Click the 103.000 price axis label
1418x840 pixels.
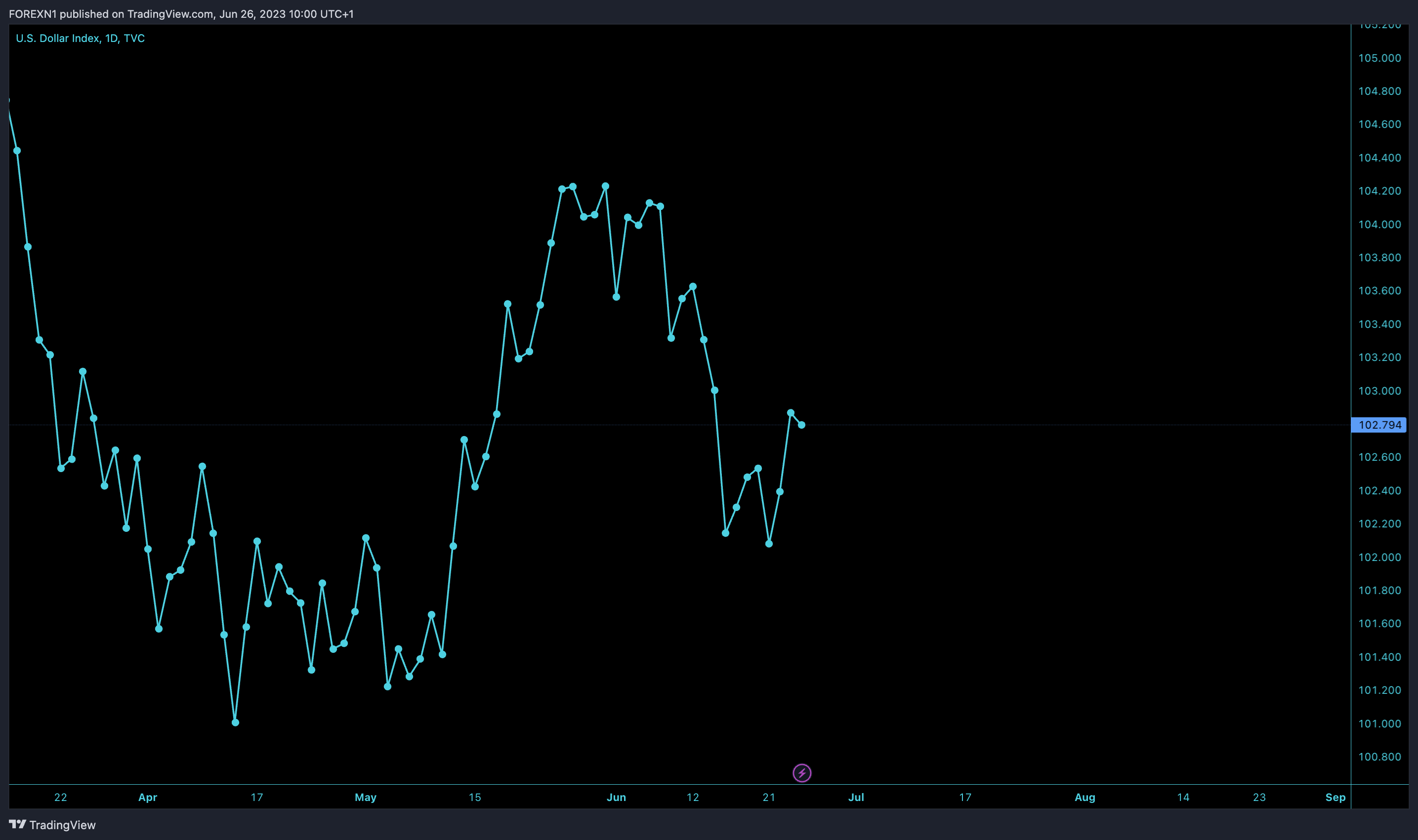click(x=1379, y=391)
